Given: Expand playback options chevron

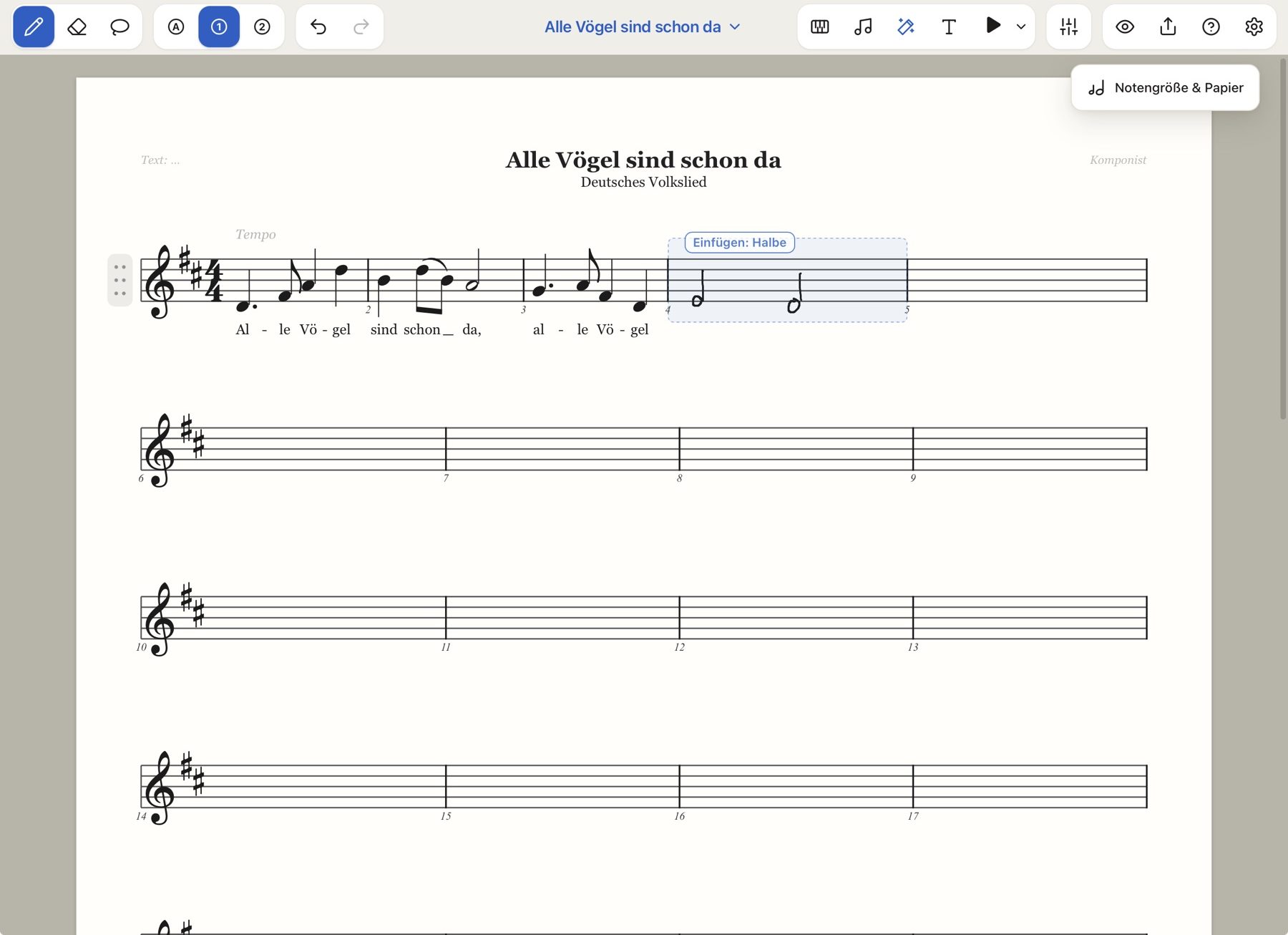Looking at the screenshot, I should tap(1021, 27).
